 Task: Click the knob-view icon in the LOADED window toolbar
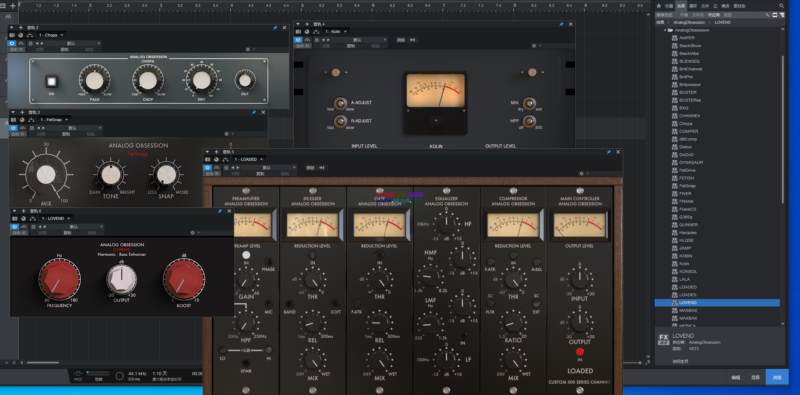point(216,159)
